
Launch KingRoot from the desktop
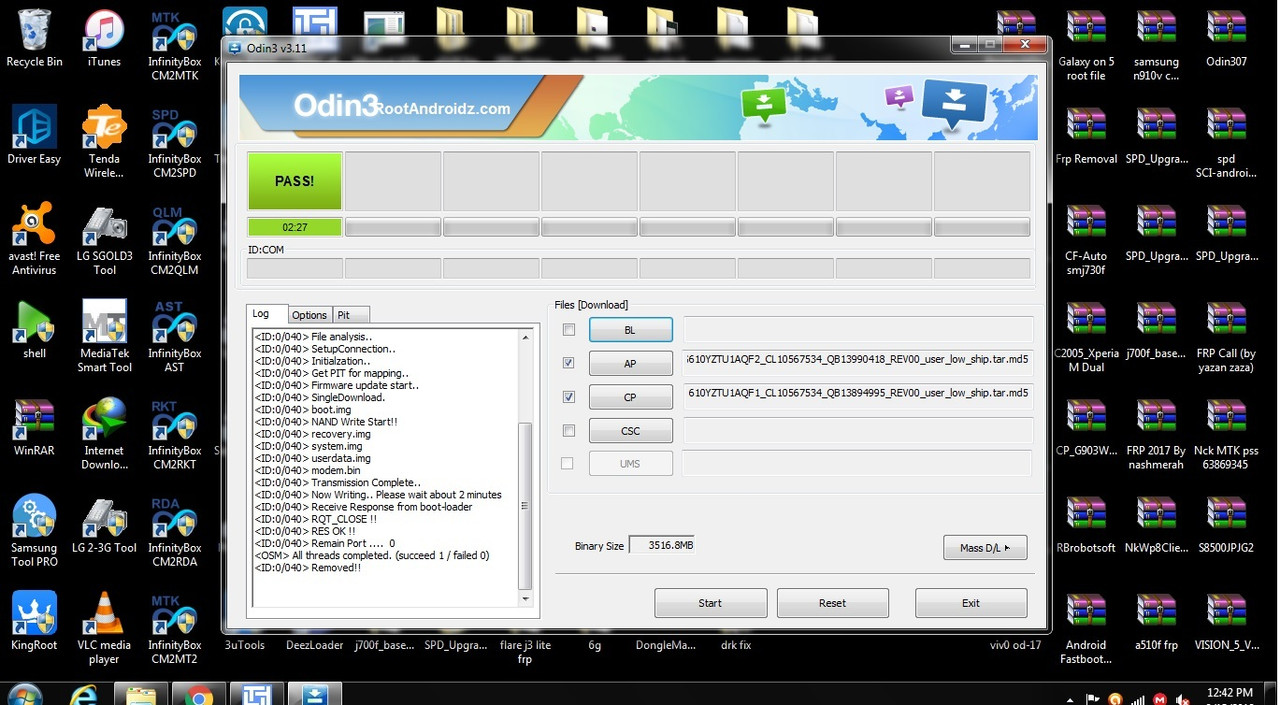34,621
